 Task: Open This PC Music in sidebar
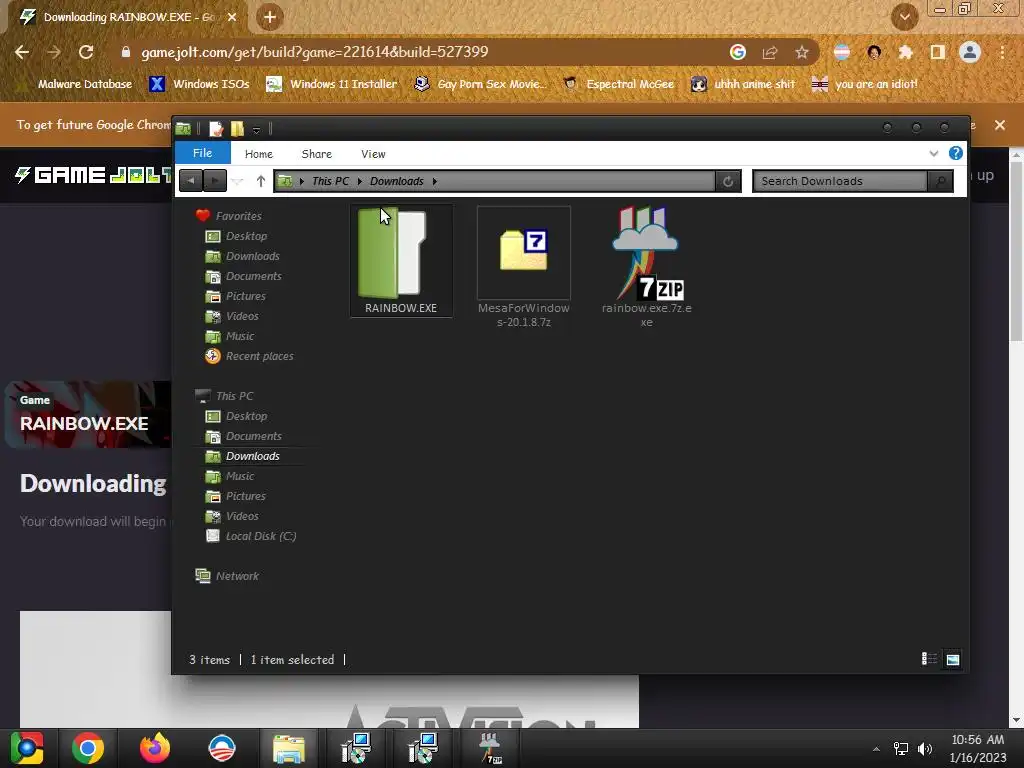pyautogui.click(x=230, y=476)
